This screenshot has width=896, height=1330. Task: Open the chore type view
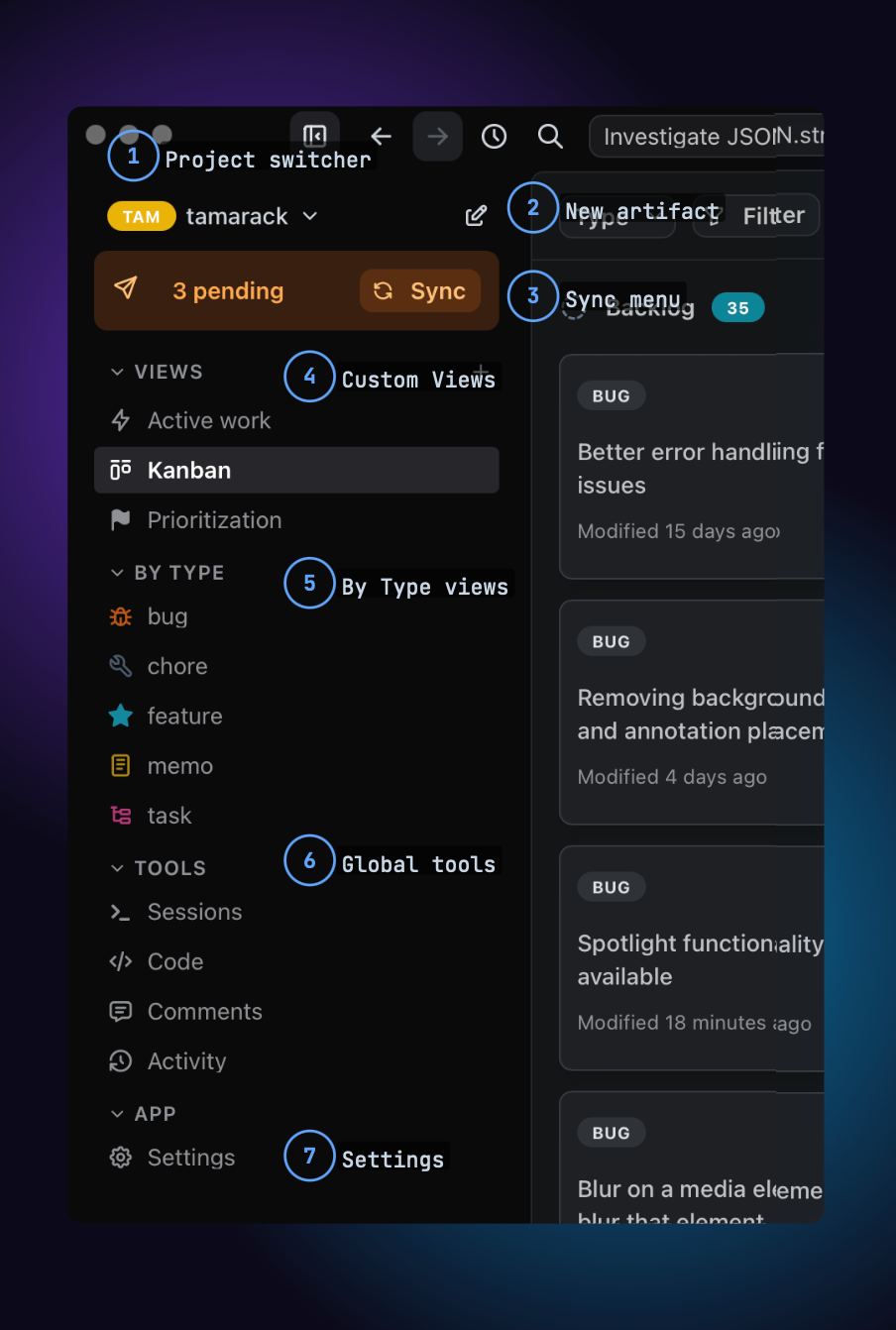[x=296, y=666]
